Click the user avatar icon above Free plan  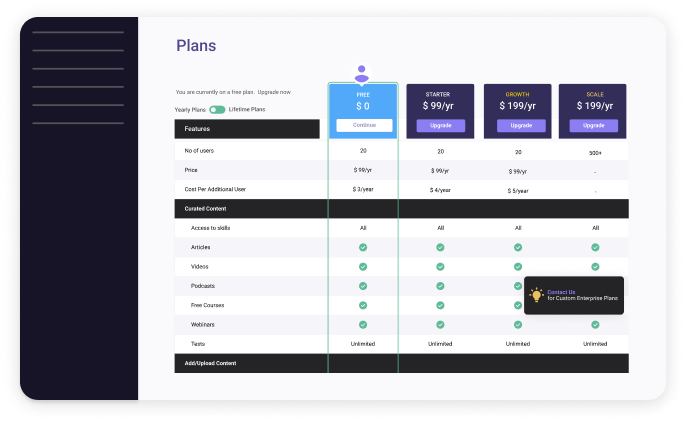click(x=361, y=74)
